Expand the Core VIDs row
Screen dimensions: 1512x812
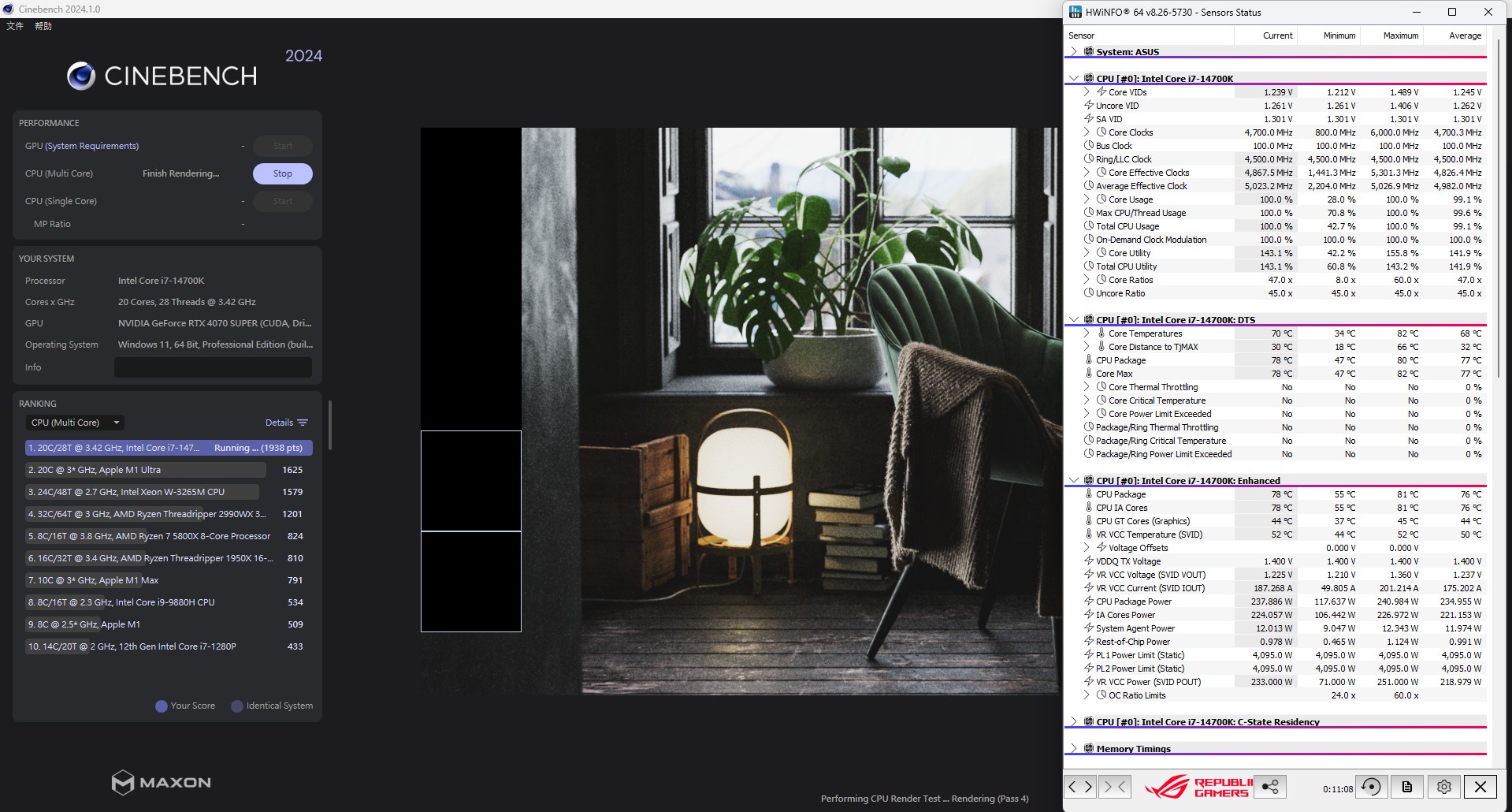point(1088,91)
